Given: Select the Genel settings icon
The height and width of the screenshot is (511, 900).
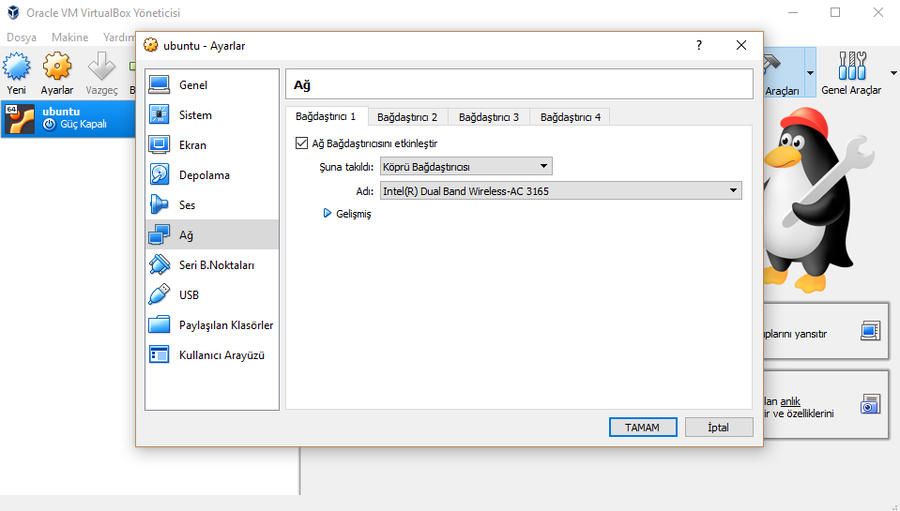Looking at the screenshot, I should (159, 85).
